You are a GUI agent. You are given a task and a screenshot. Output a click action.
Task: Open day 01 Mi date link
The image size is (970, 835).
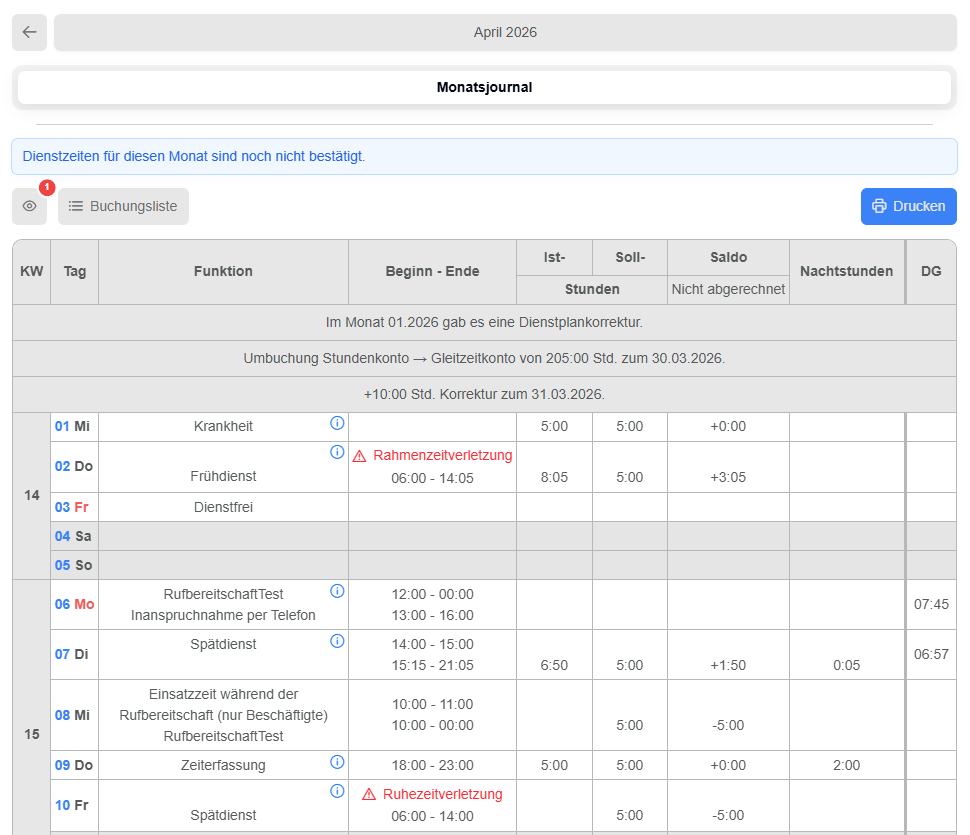[x=62, y=426]
